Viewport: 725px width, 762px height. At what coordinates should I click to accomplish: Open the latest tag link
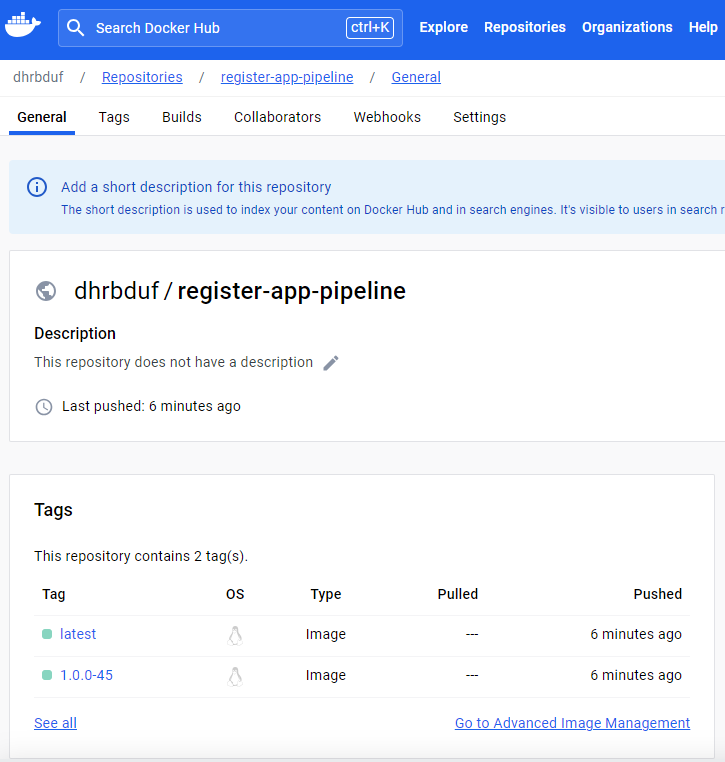point(78,634)
